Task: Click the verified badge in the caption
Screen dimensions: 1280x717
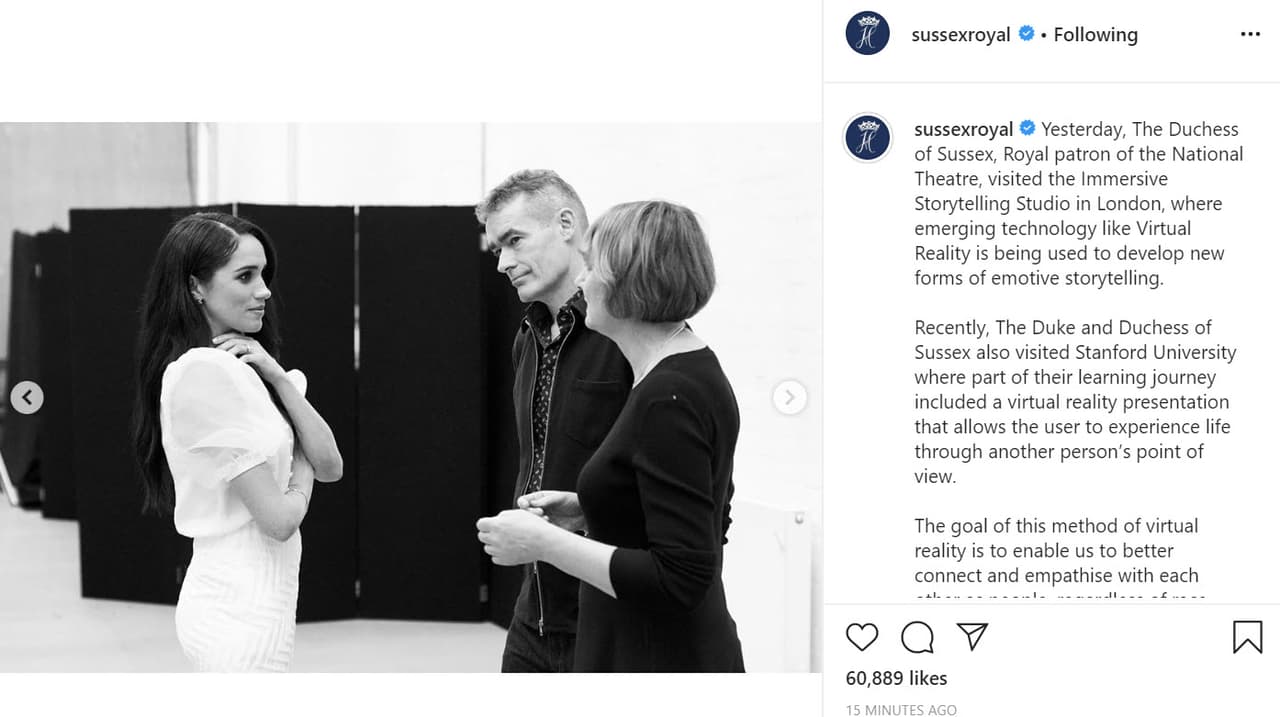Action: tap(1027, 129)
